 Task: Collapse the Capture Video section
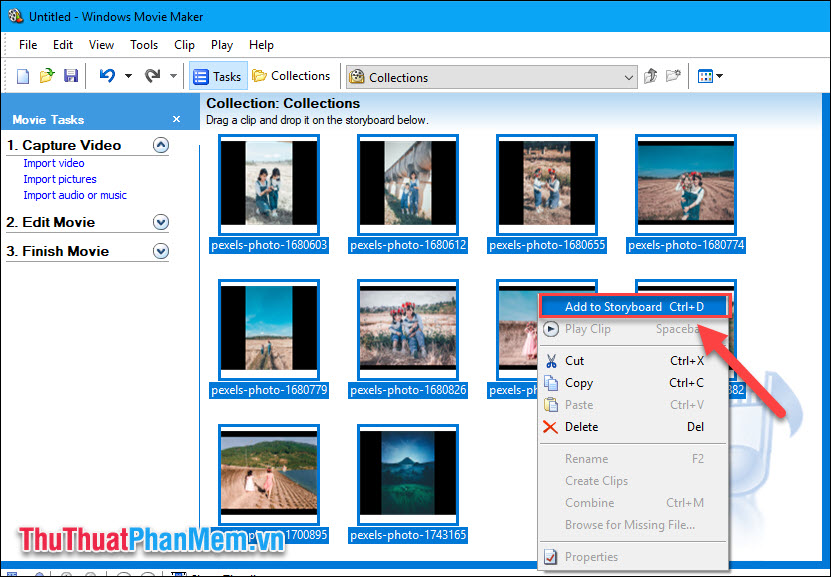pos(159,145)
